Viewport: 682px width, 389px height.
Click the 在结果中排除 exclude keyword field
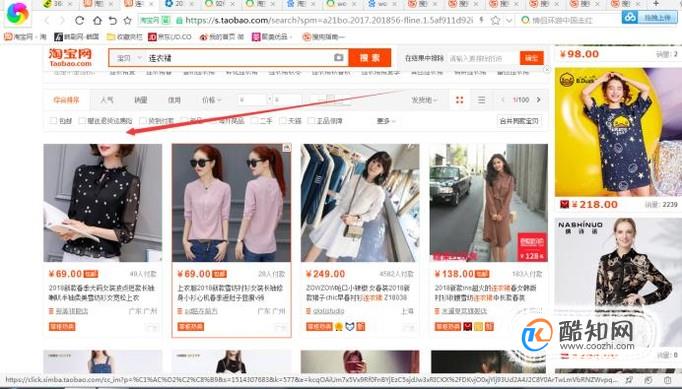click(x=483, y=58)
